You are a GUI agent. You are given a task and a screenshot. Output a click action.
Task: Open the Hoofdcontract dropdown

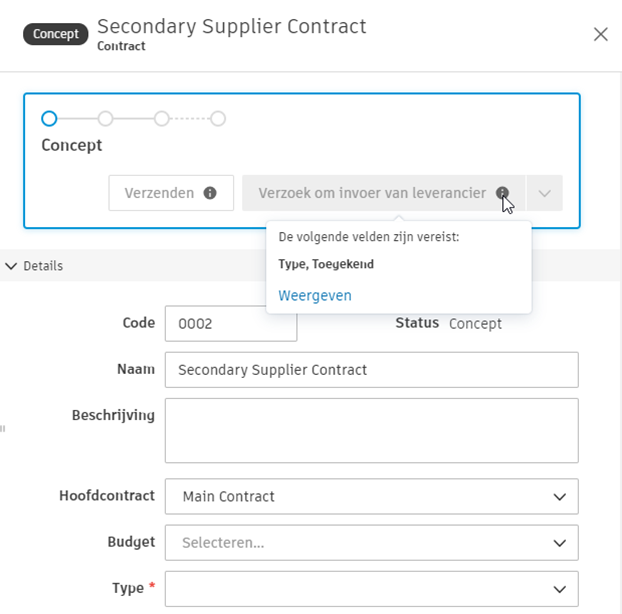pyautogui.click(x=371, y=496)
